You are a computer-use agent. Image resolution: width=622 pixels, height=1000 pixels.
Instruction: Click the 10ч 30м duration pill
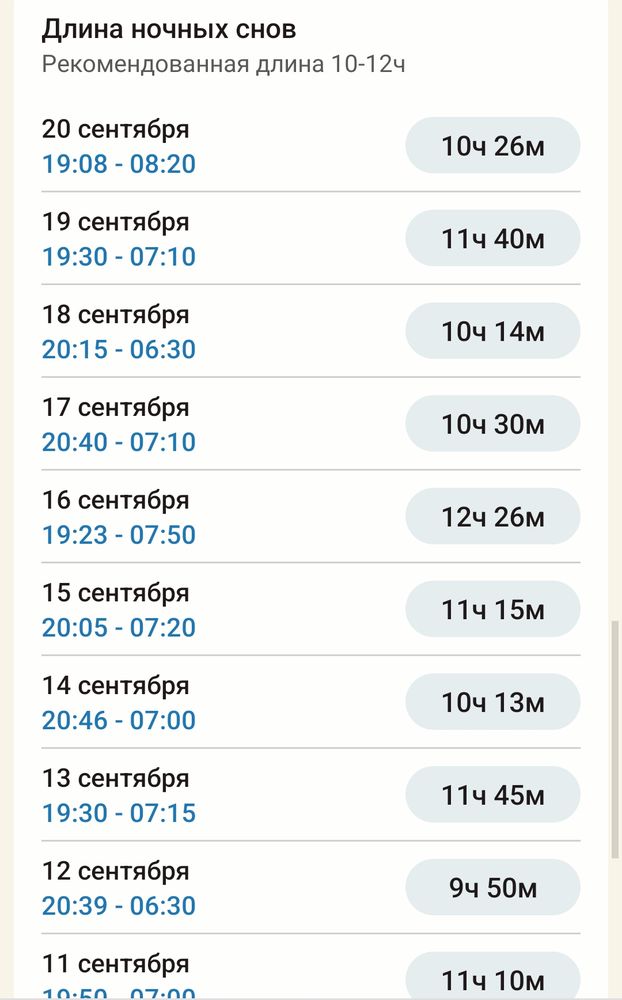492,424
